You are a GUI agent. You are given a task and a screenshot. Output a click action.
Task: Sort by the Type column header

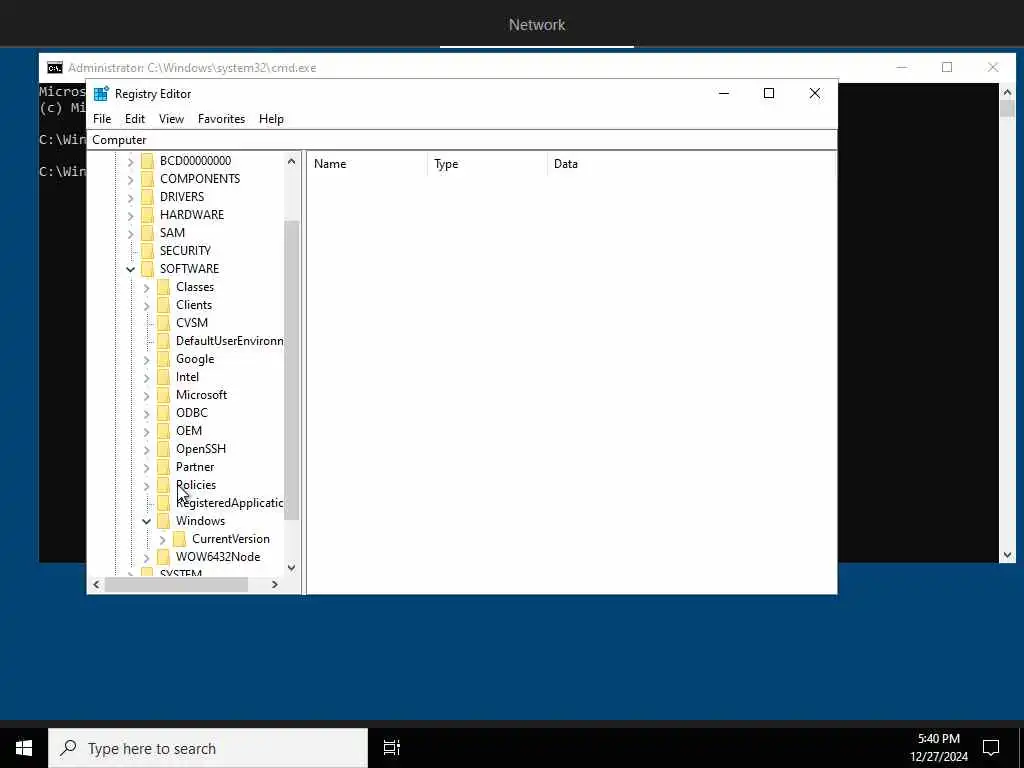[487, 164]
